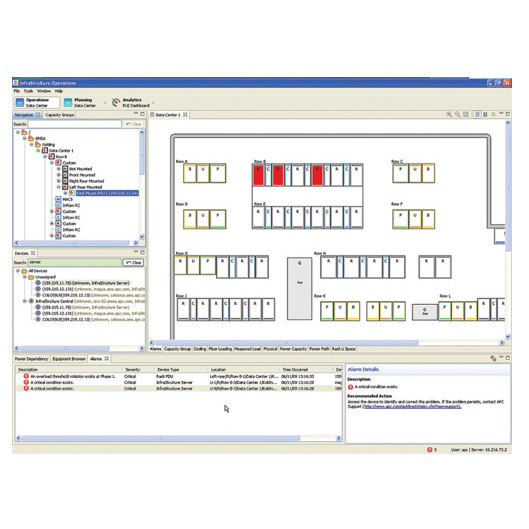Click Clear button in Navigation panel
This screenshot has width=529, height=529.
tap(134, 124)
